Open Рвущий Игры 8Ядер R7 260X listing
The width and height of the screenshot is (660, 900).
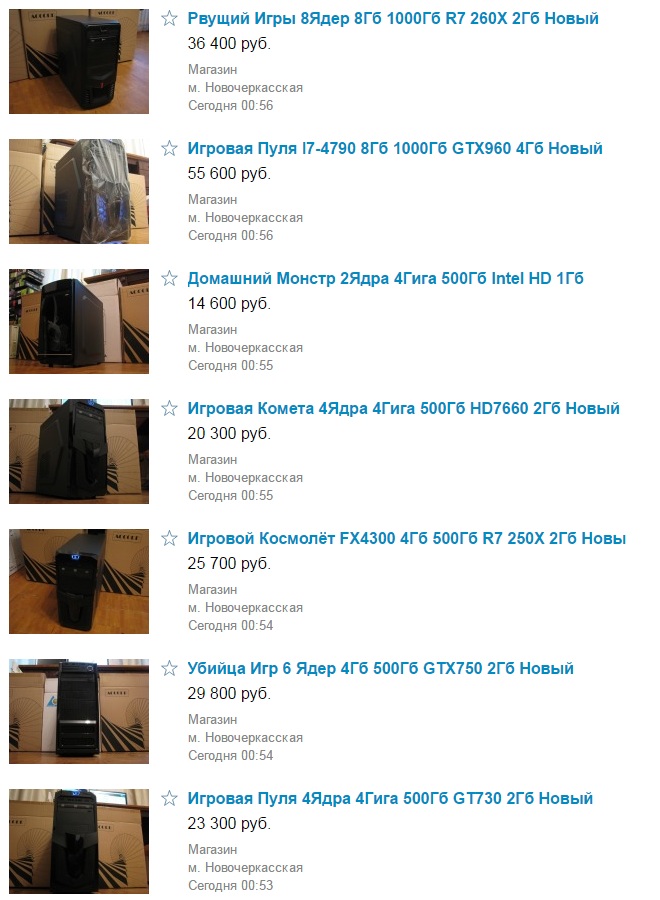coord(393,18)
